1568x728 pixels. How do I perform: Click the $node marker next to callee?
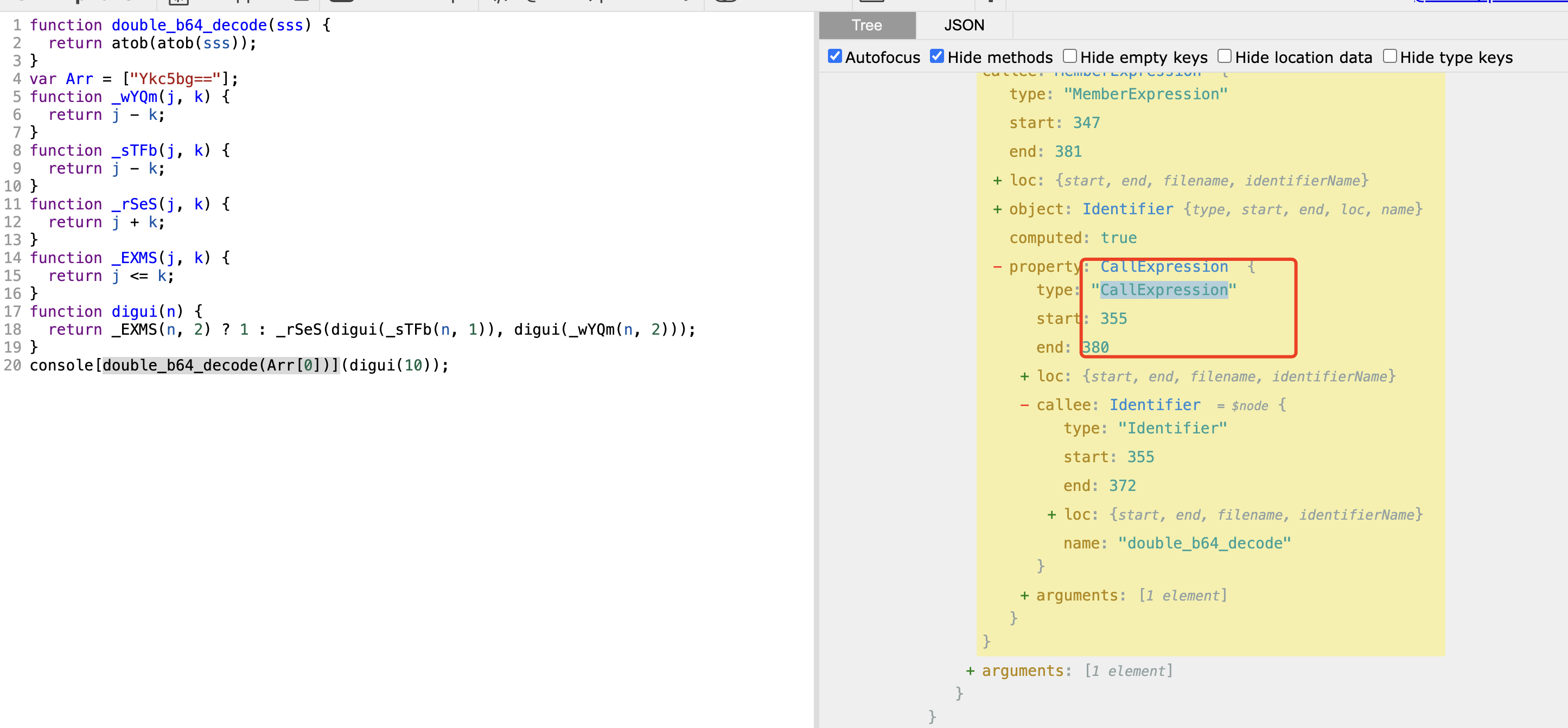1250,406
